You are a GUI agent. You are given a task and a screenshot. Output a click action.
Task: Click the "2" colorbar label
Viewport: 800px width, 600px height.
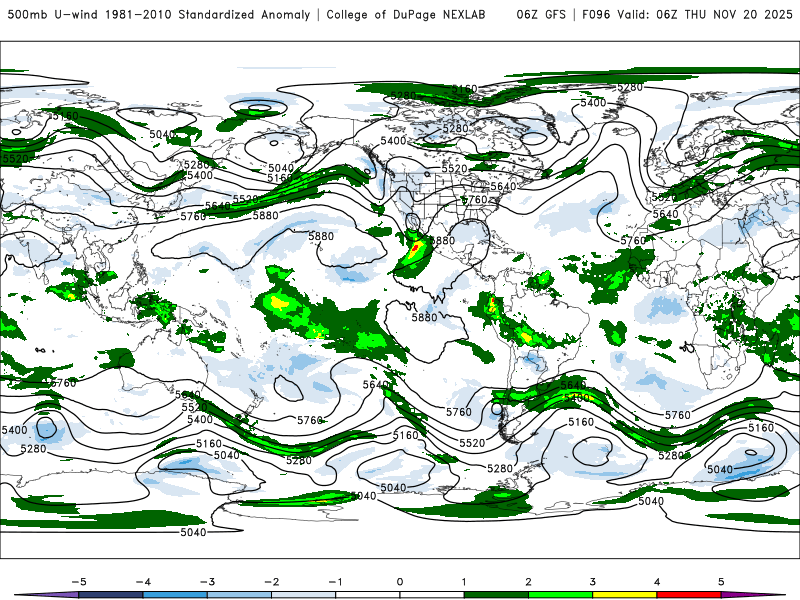tap(529, 582)
